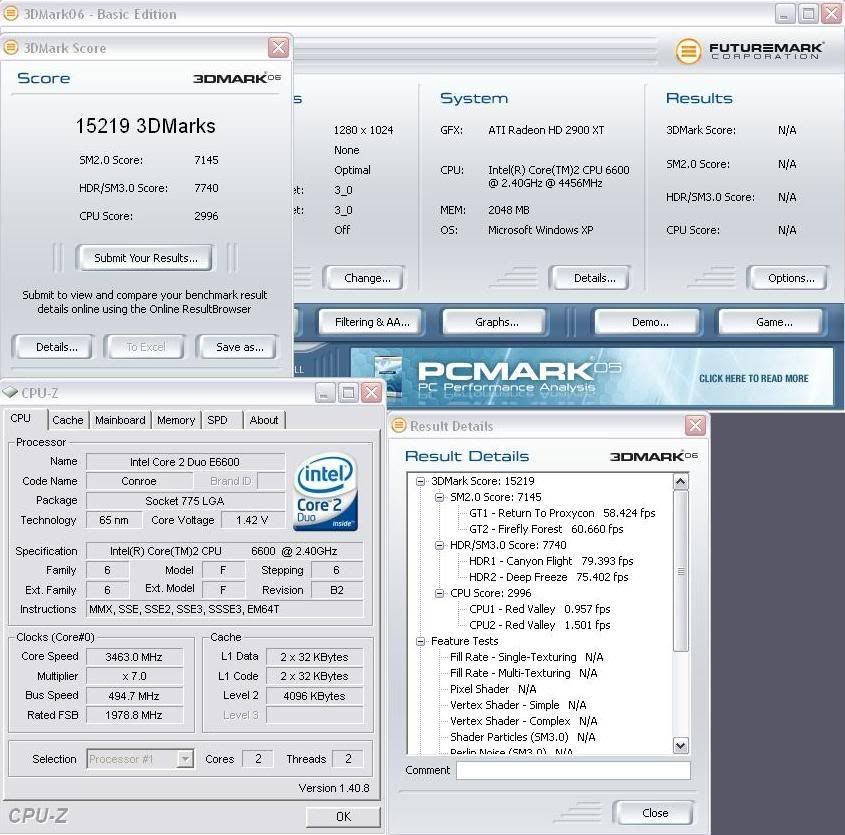Click OK in the CPU-Z window
This screenshot has width=845, height=835.
[x=343, y=817]
